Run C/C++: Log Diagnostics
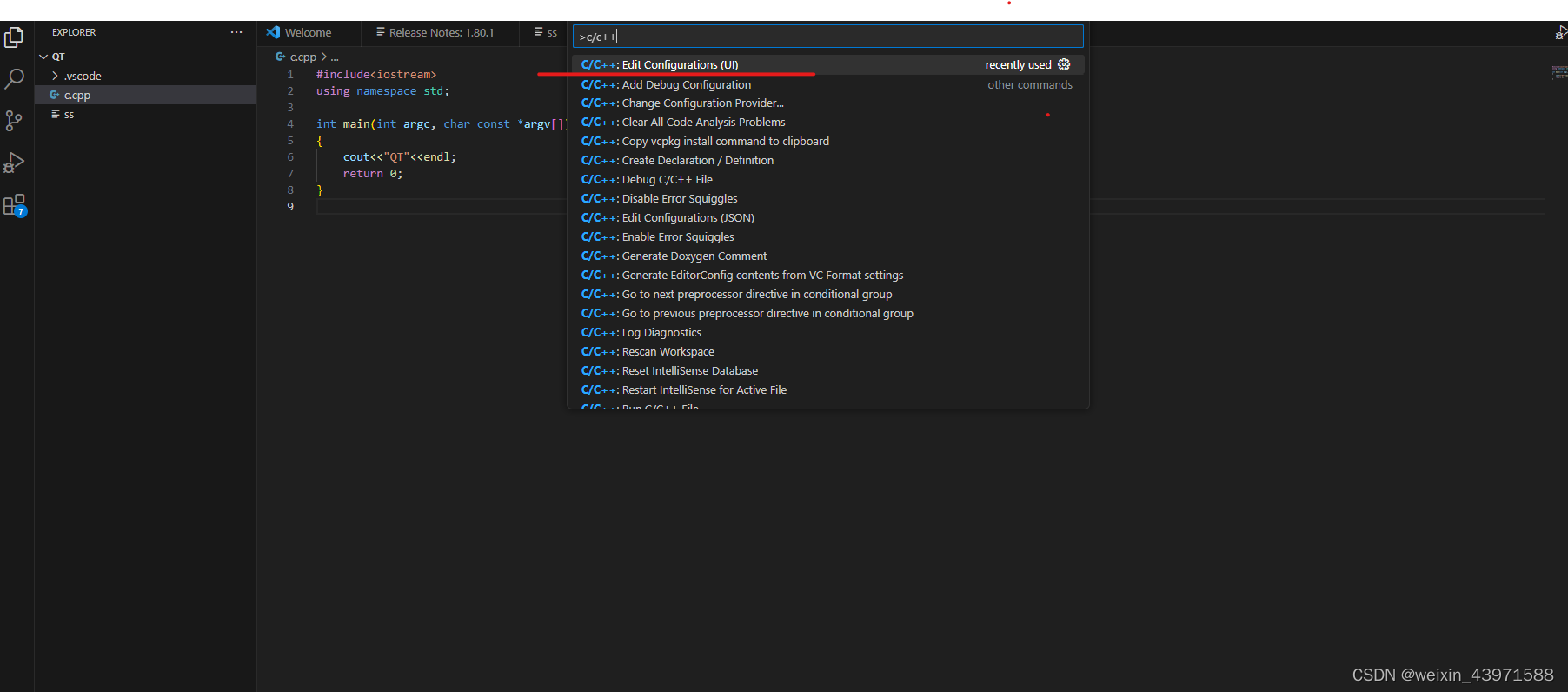This screenshot has width=1568, height=692. pos(828,332)
